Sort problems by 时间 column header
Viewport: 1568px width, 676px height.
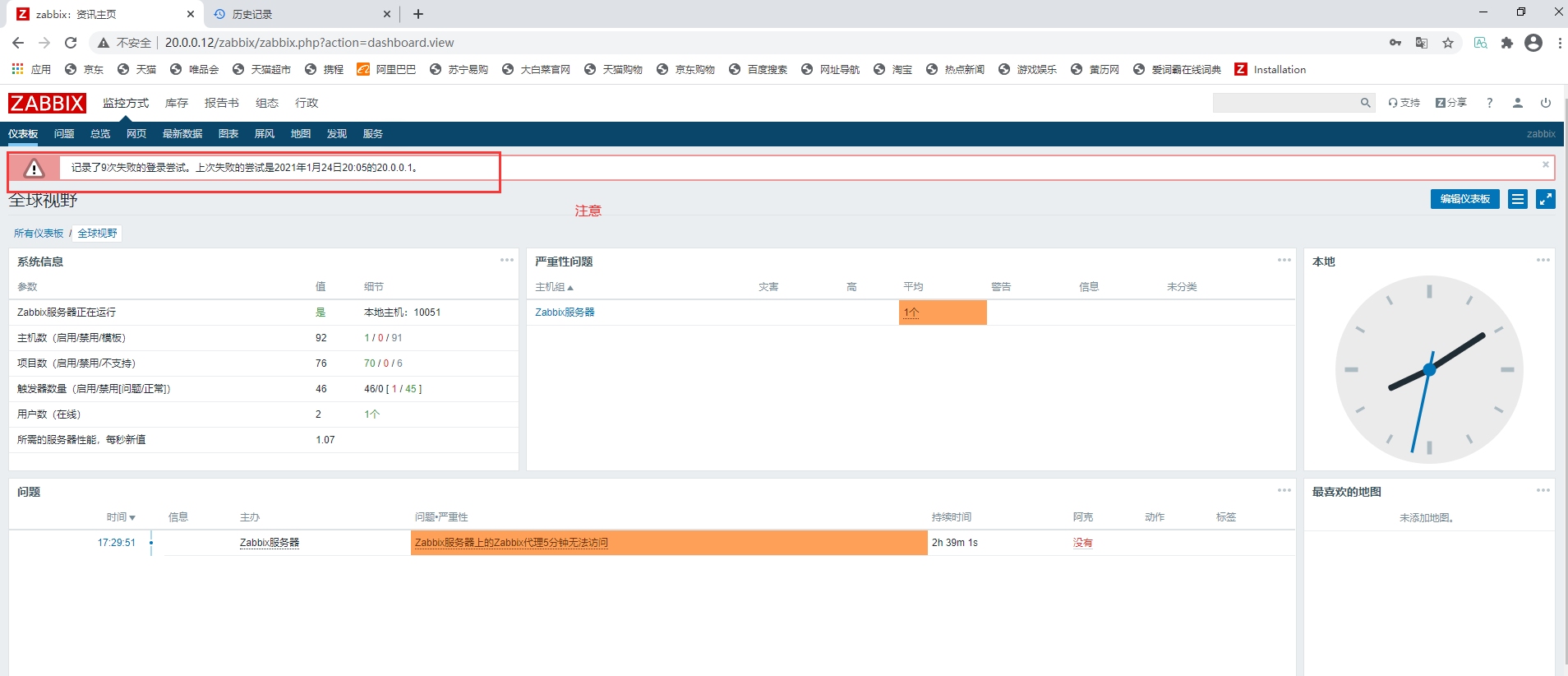[121, 517]
